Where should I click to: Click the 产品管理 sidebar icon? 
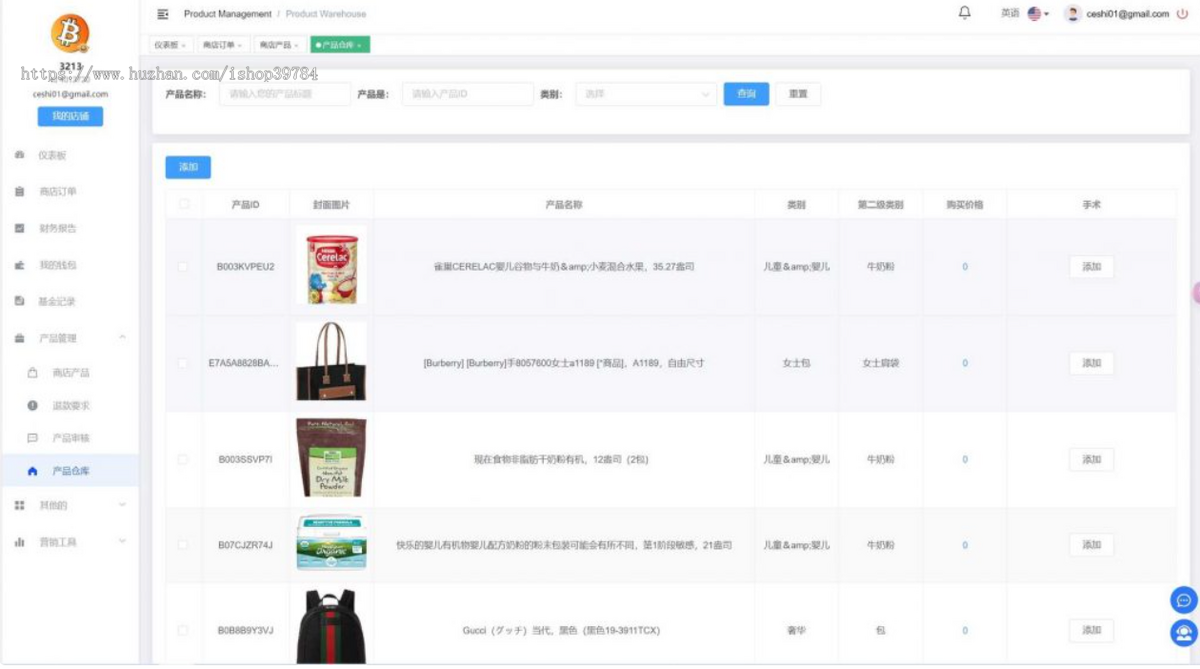point(19,338)
